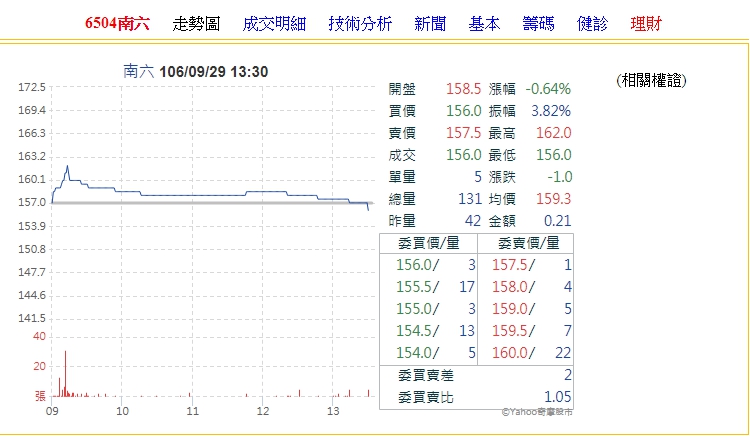The image size is (750, 437).
Task: Click ask price 159.5/ in order table
Action: 514,331
